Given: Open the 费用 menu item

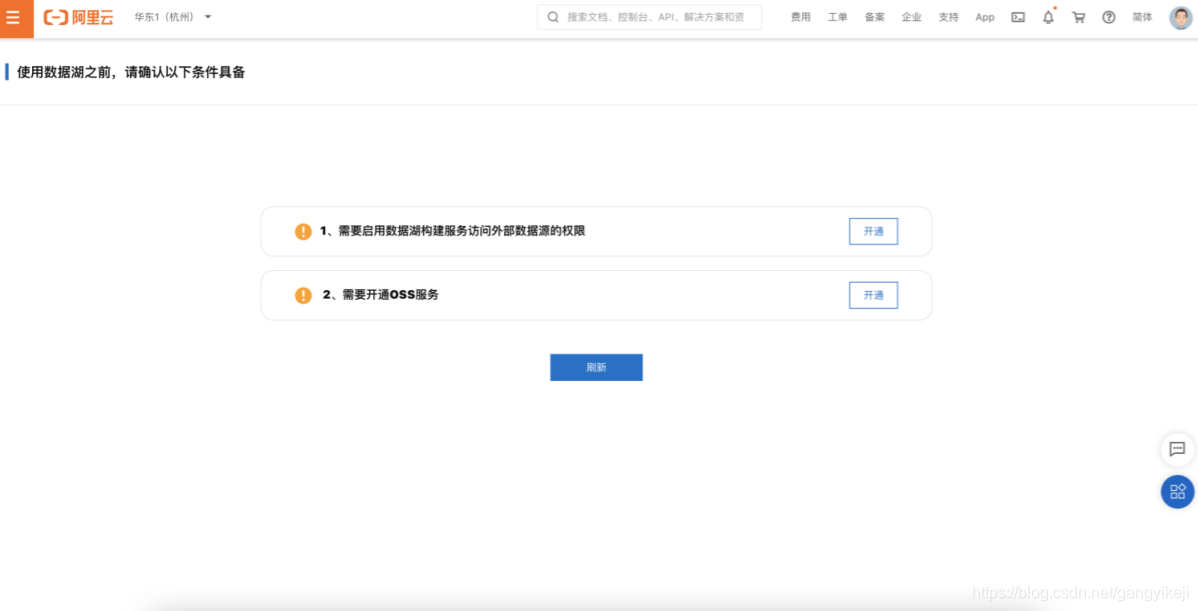Looking at the screenshot, I should pyautogui.click(x=800, y=17).
